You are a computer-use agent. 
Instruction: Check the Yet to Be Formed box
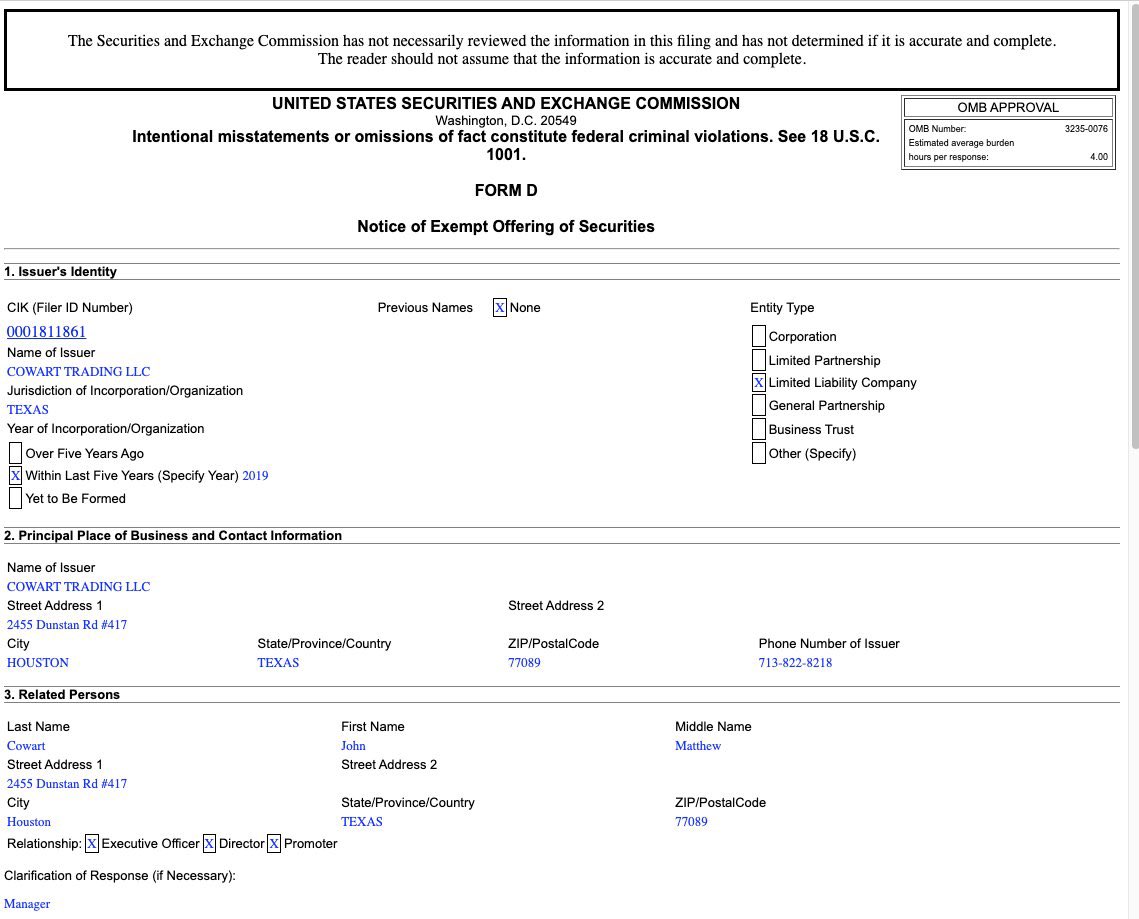[x=15, y=498]
